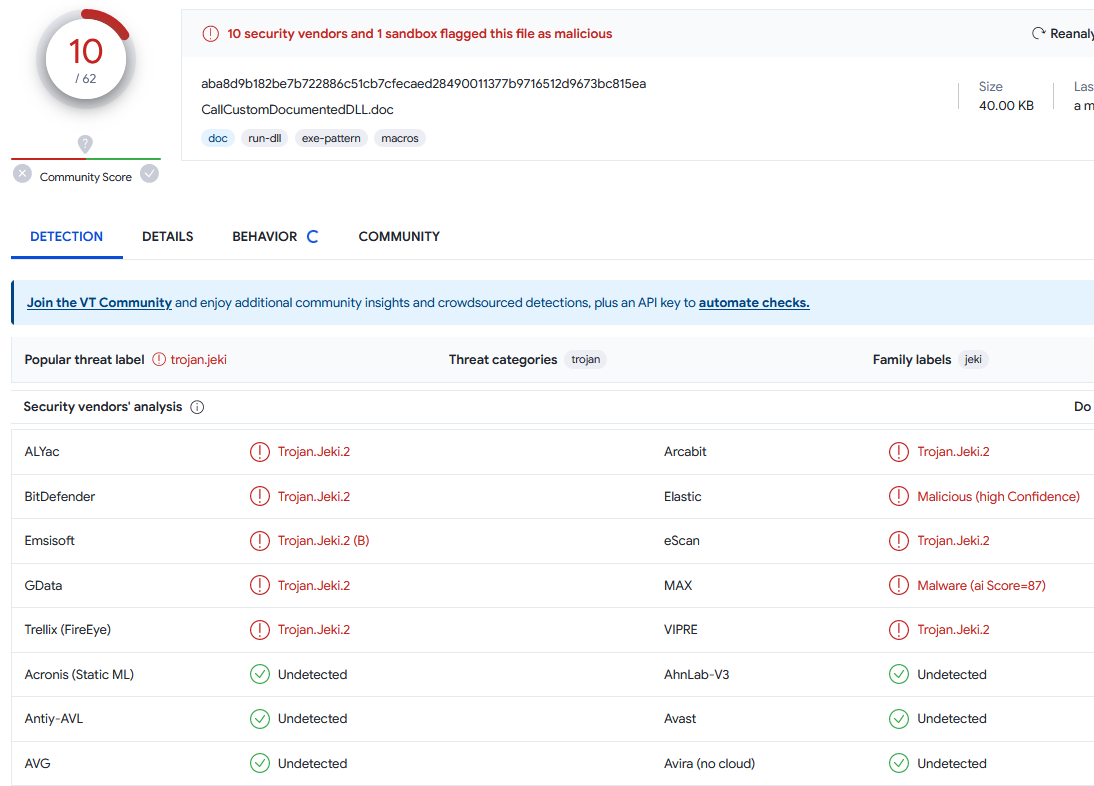Select the doc file type tag
The width and height of the screenshot is (1094, 786).
[x=217, y=138]
